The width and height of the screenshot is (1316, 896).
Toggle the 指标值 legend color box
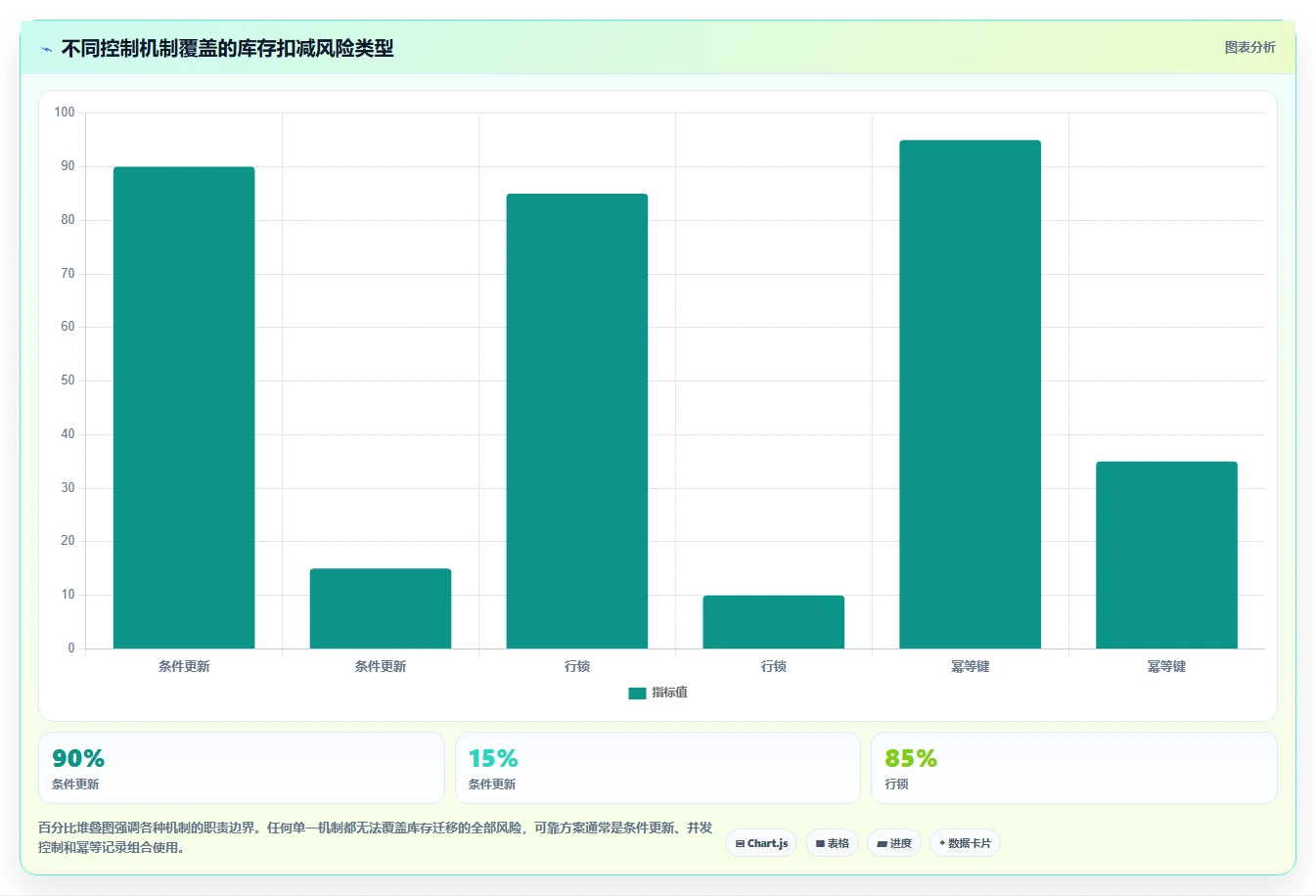(x=637, y=693)
